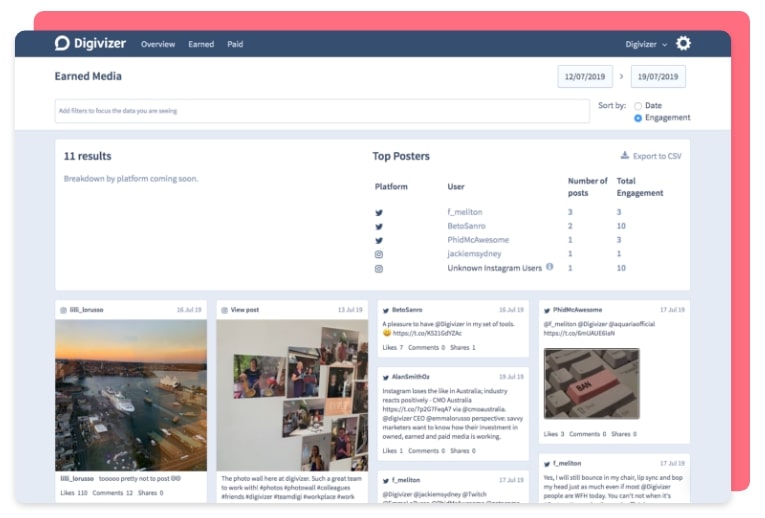This screenshot has width=765, height=518.
Task: Click info icon beside Unknown Instagram Users
Action: pyautogui.click(x=550, y=267)
